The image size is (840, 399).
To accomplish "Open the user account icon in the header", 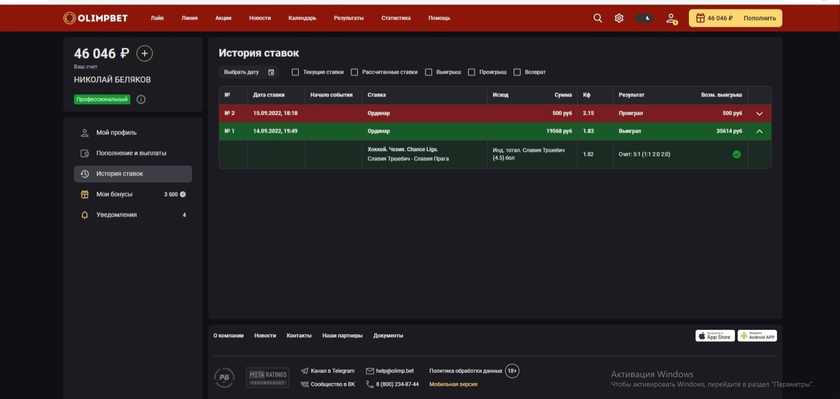I will click(x=671, y=19).
